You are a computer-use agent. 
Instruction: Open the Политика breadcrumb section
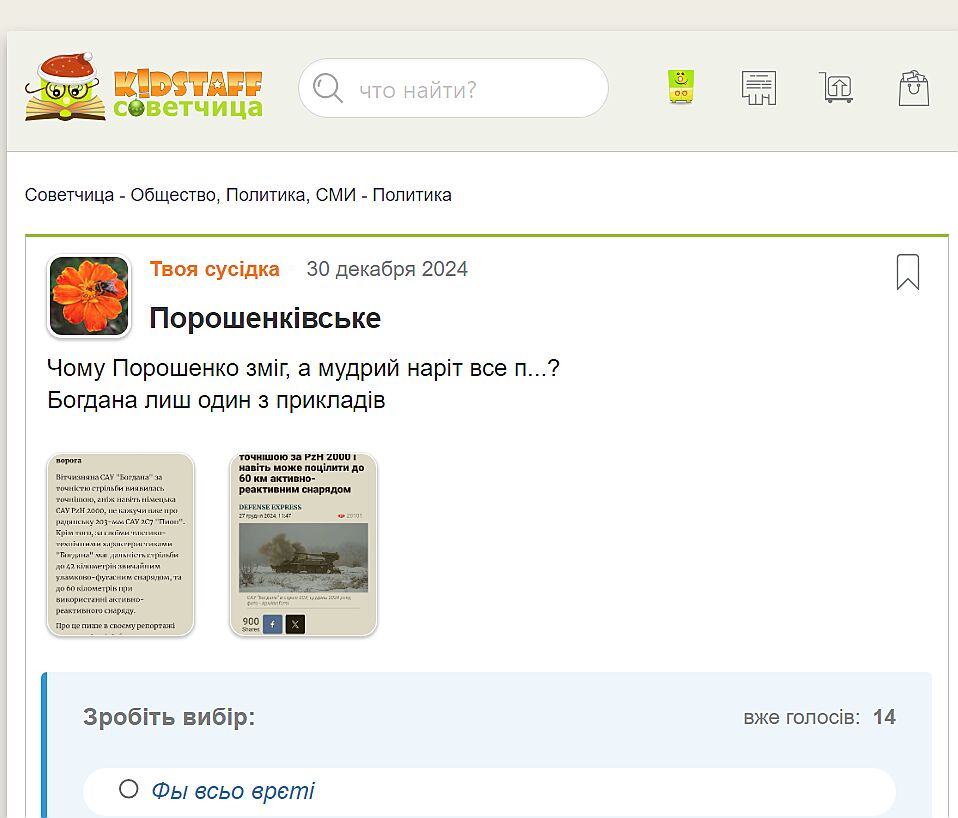tap(412, 195)
